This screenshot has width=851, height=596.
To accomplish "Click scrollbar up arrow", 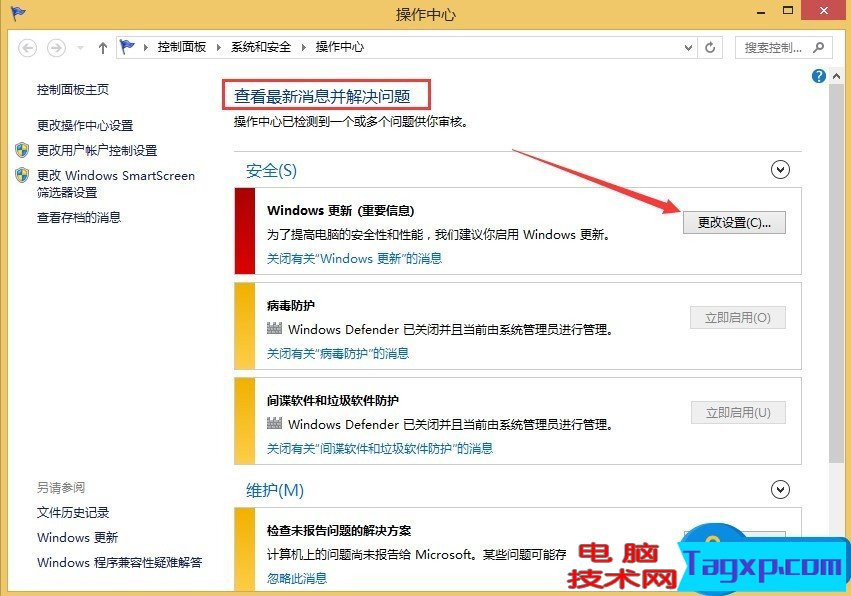I will [836, 77].
